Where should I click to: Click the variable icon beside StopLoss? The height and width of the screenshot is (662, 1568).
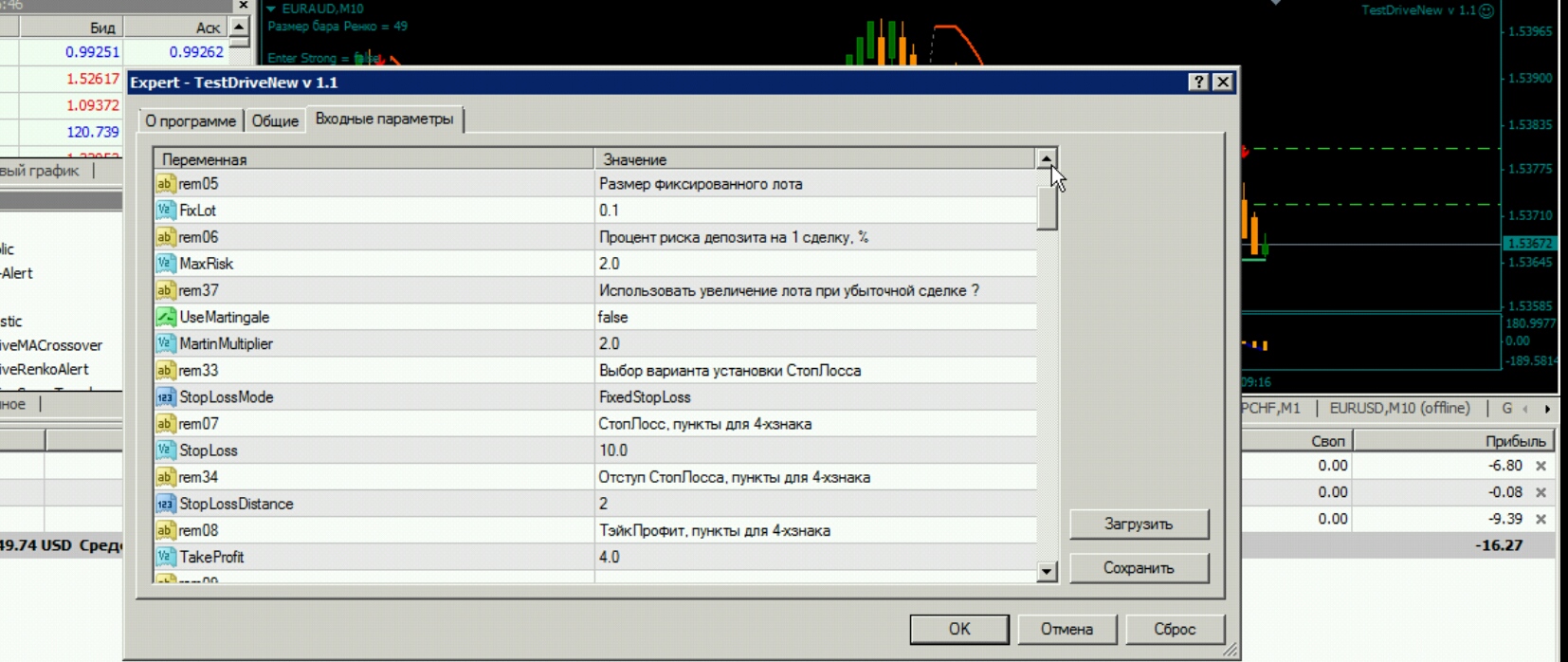(x=165, y=451)
